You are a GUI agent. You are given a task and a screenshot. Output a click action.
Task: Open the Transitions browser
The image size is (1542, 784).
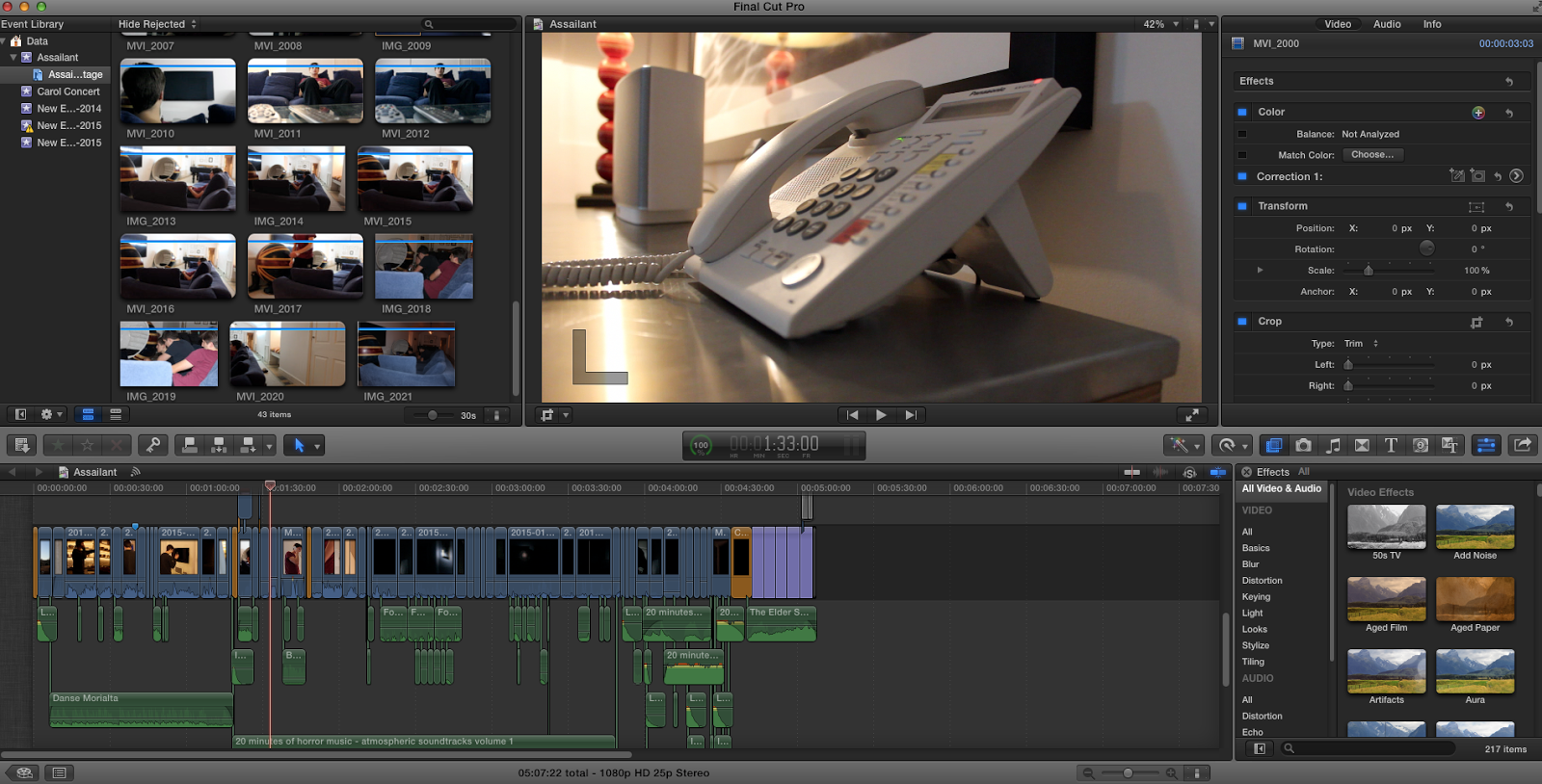1362,445
